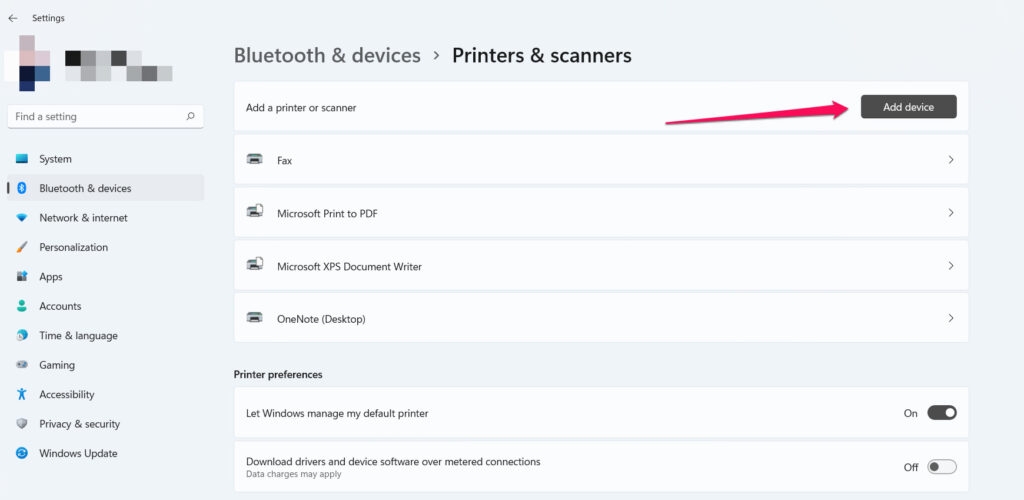Go to Network & internet settings
This screenshot has height=500, width=1024.
[105, 218]
